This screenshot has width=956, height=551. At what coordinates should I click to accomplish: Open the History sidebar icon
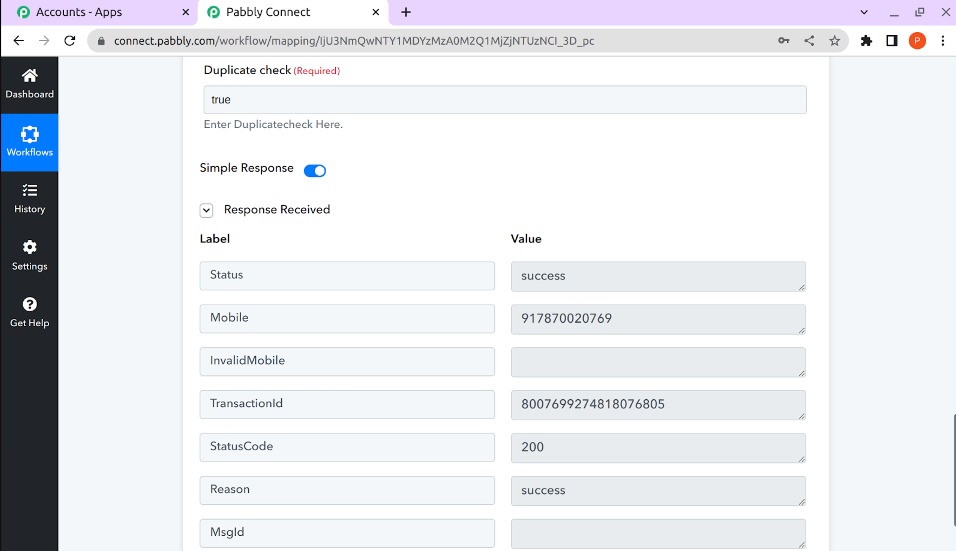coord(29,191)
